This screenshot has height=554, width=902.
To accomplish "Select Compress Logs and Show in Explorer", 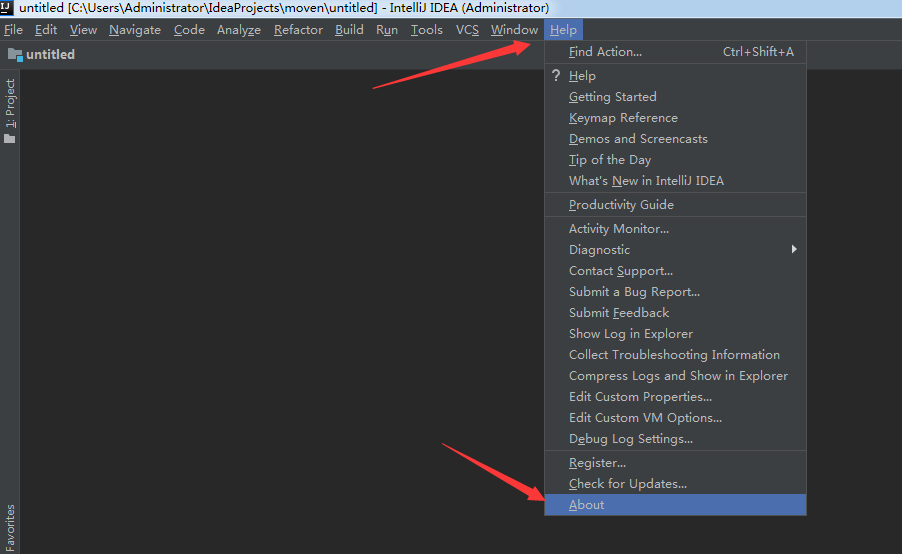I will pyautogui.click(x=675, y=376).
